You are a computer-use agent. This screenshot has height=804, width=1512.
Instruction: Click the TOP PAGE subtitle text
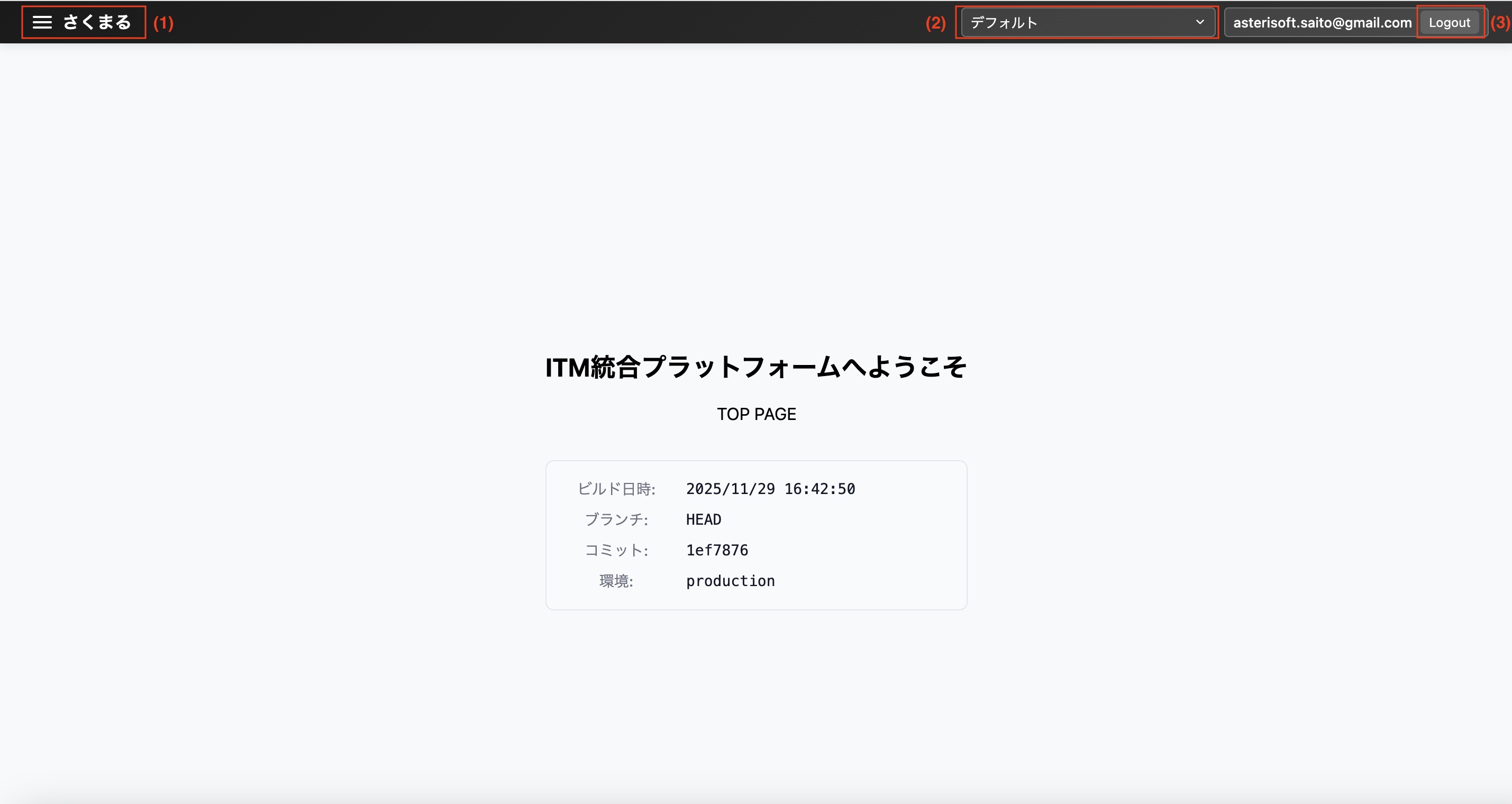pyautogui.click(x=756, y=414)
